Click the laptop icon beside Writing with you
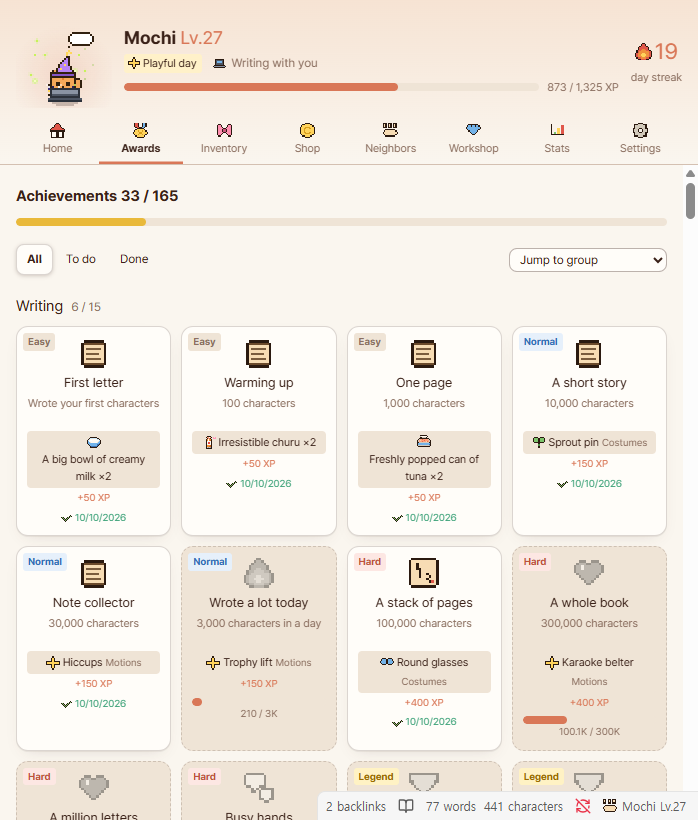 pos(220,63)
